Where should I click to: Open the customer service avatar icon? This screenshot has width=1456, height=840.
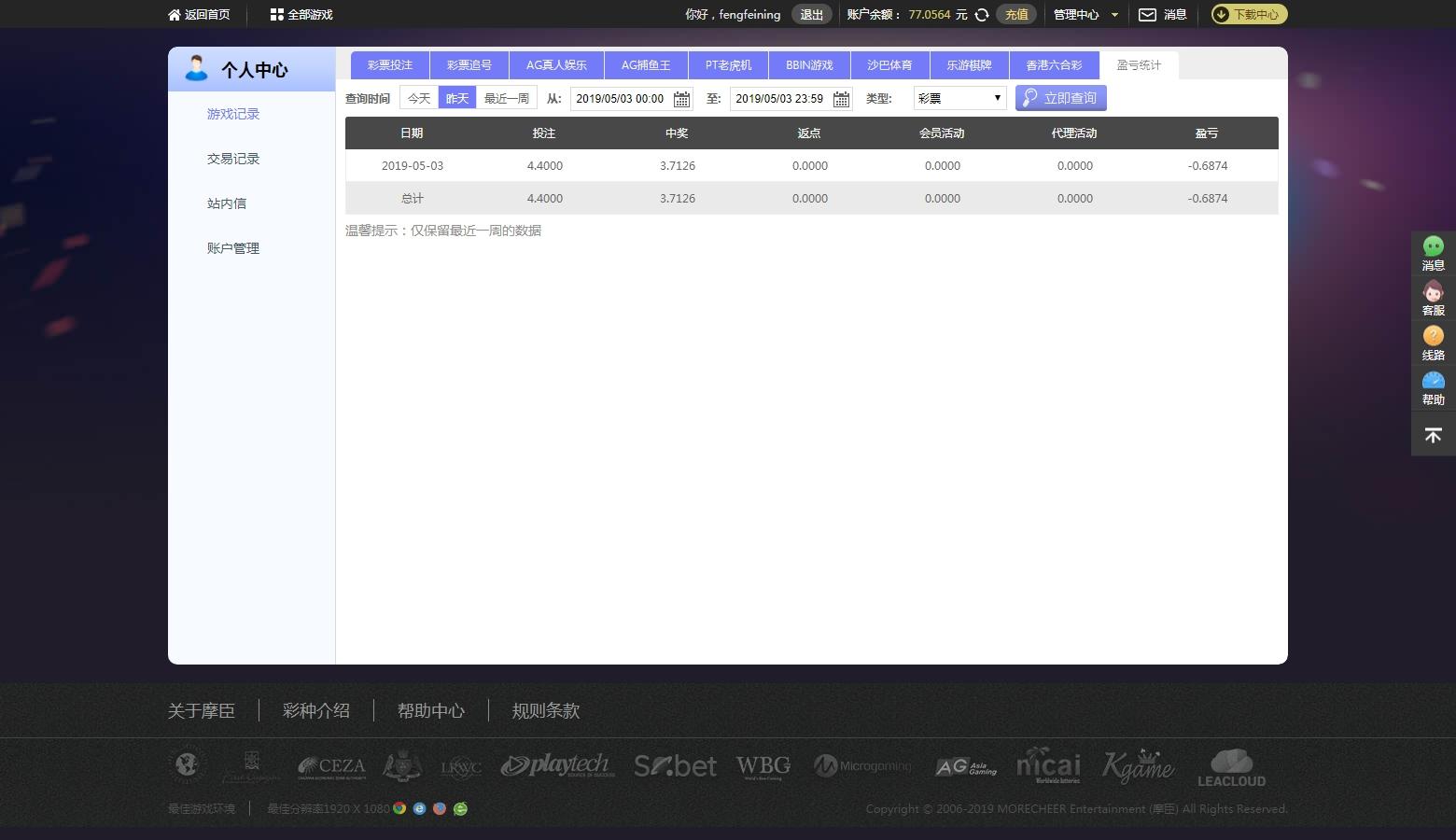point(1433,291)
